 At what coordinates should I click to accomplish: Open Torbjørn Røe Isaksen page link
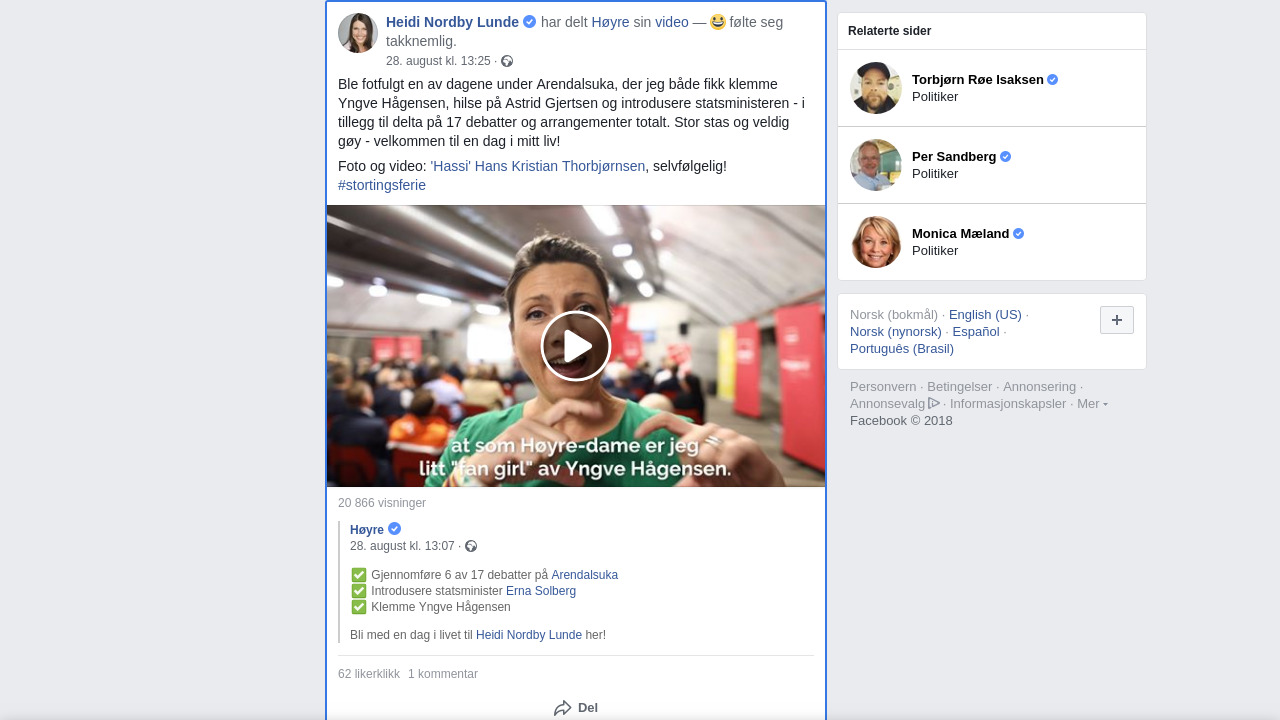coord(978,80)
